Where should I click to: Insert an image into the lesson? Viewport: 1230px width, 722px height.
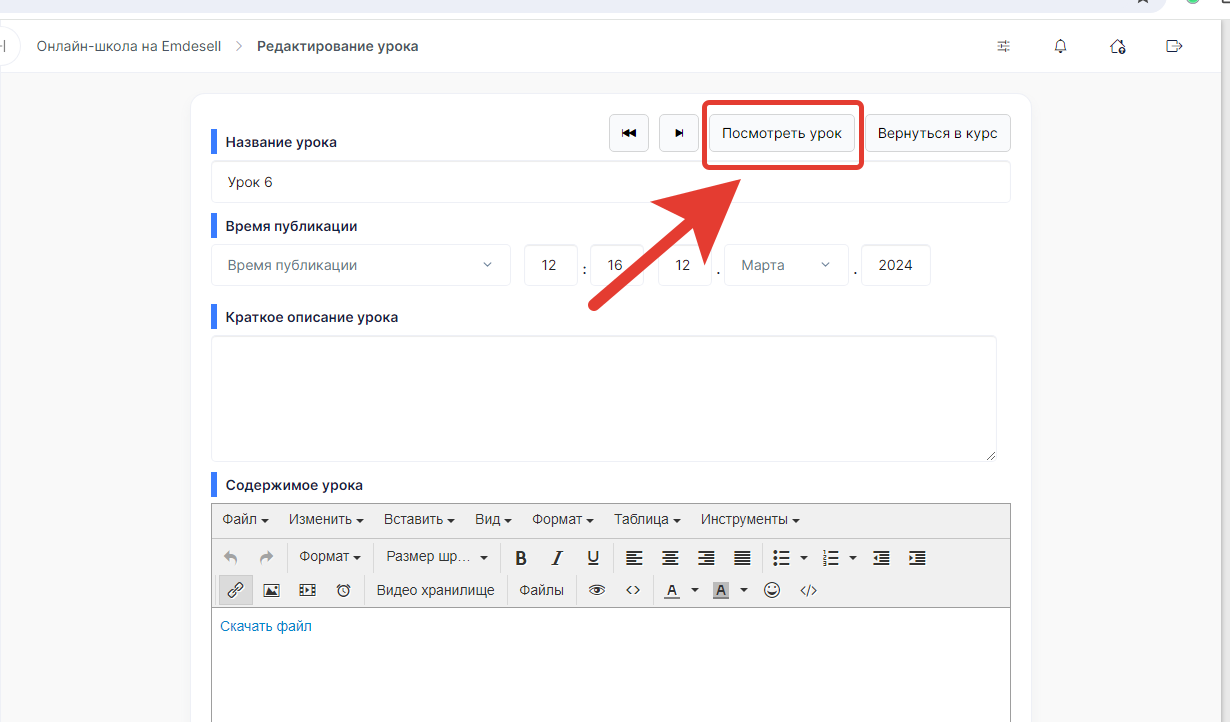(x=271, y=590)
